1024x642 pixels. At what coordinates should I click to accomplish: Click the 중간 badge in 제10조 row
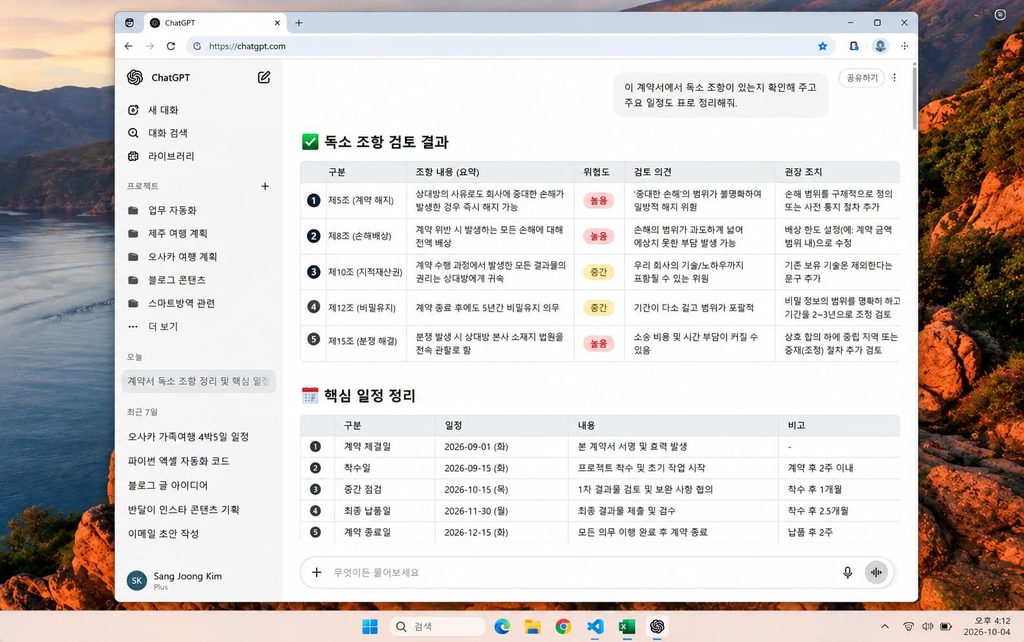point(599,272)
